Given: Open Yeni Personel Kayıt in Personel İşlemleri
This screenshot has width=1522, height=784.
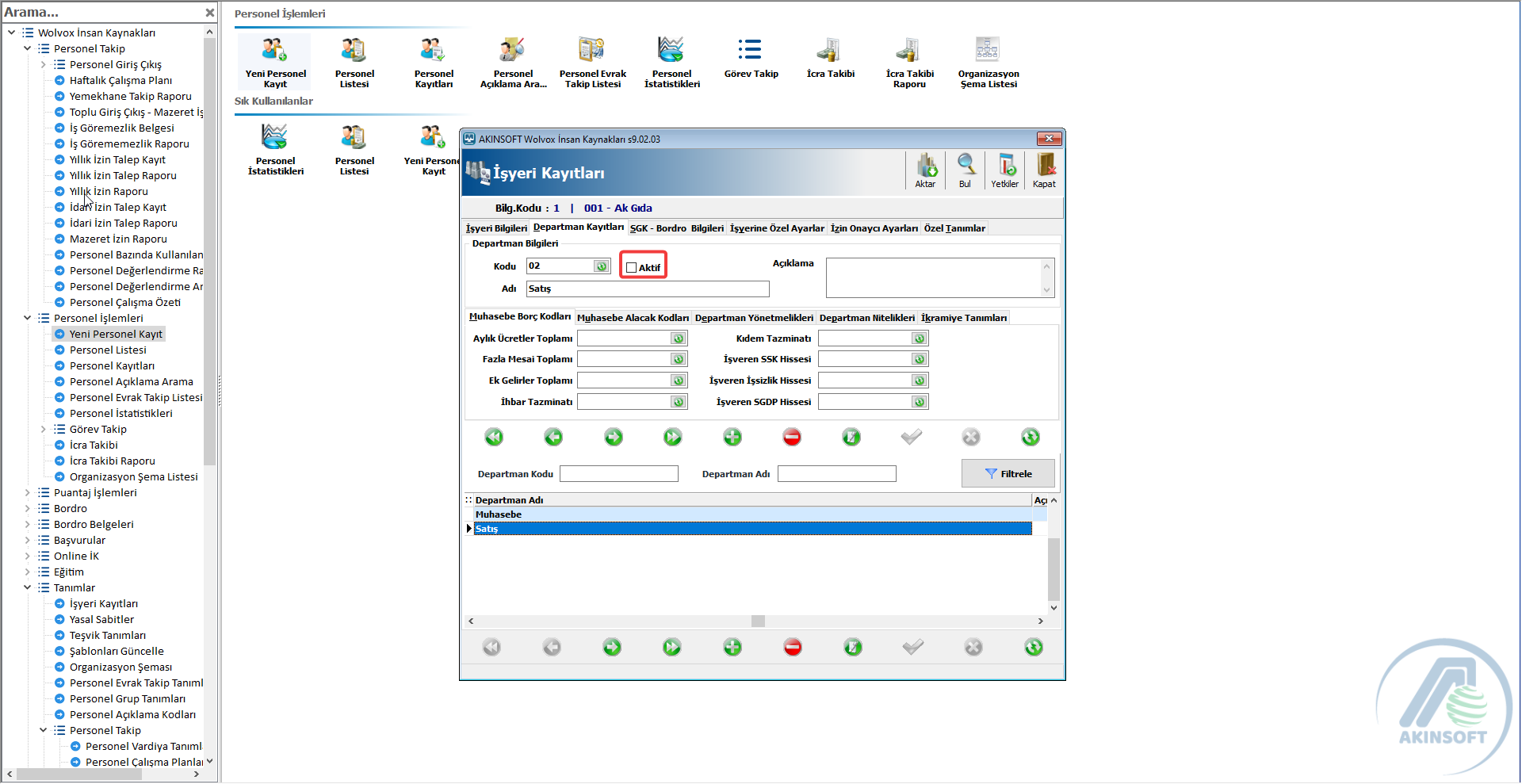Looking at the screenshot, I should 275,63.
